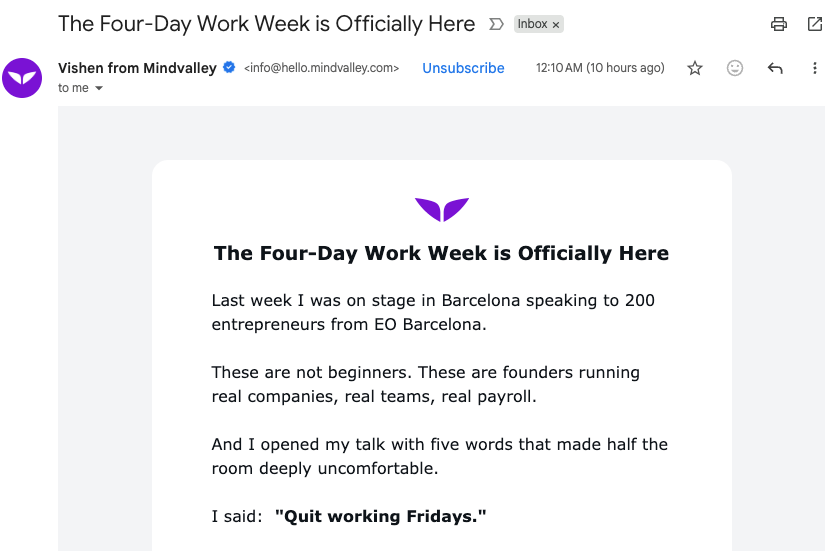Open the three-dot More options menu
This screenshot has width=837, height=551.
(x=816, y=68)
